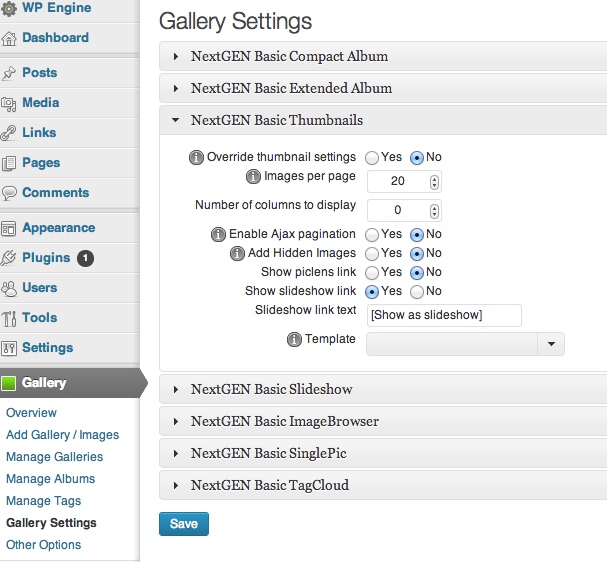The image size is (607, 562).
Task: Open the Manage Galleries link
Action: pos(55,457)
